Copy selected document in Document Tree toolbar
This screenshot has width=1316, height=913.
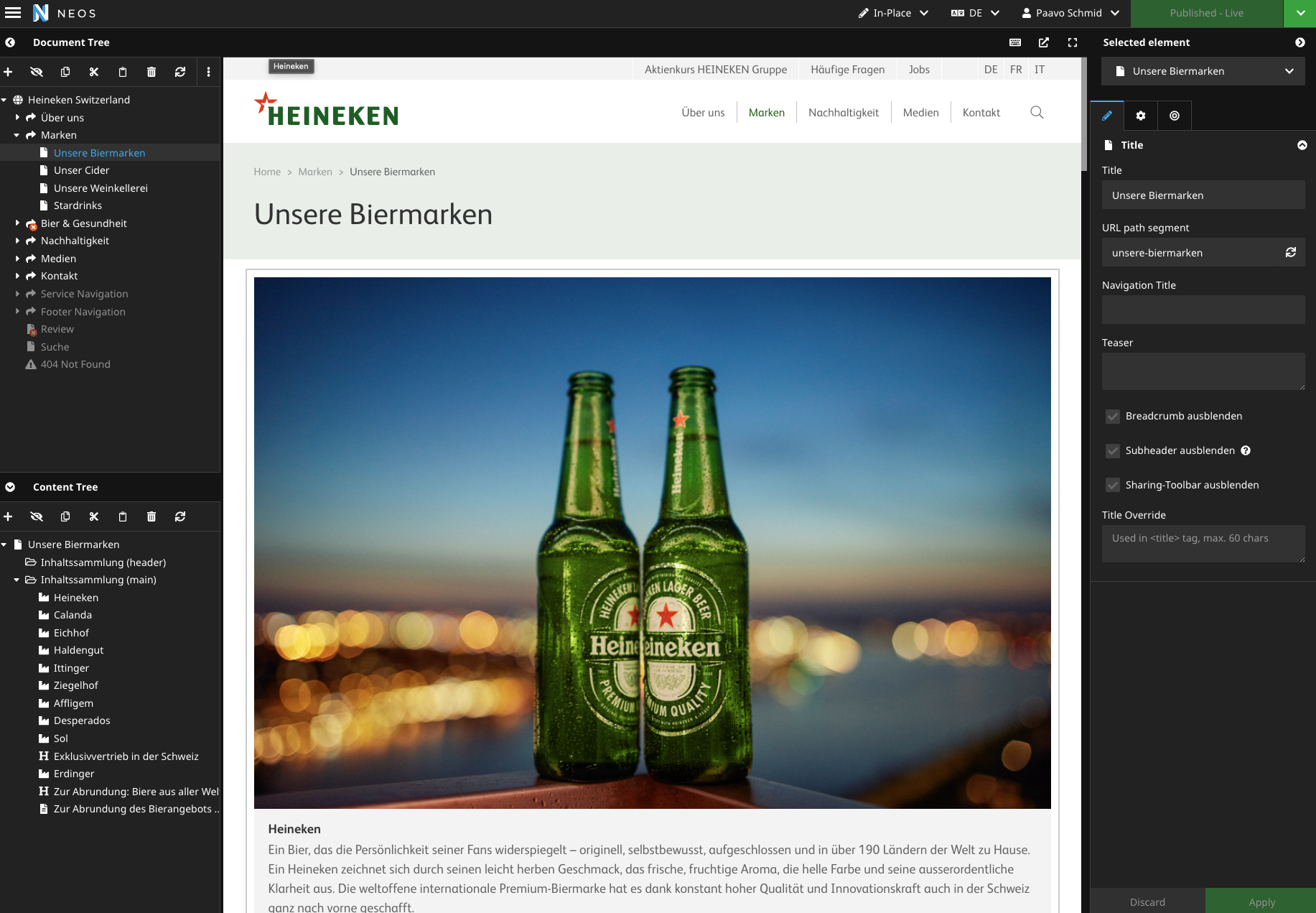pyautogui.click(x=65, y=72)
